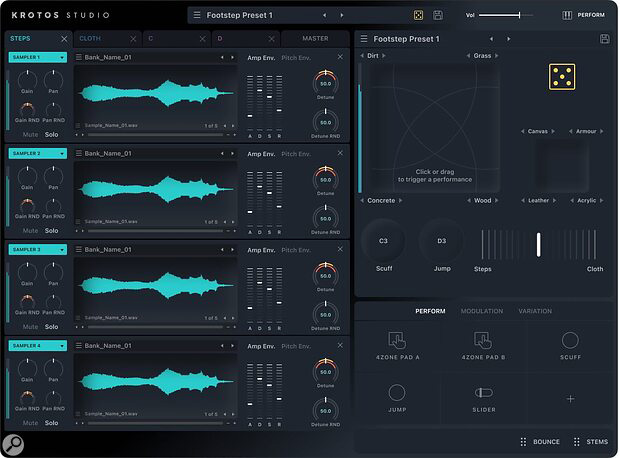
Task: Click the right arrow beside Wood surface
Action: tap(496, 201)
